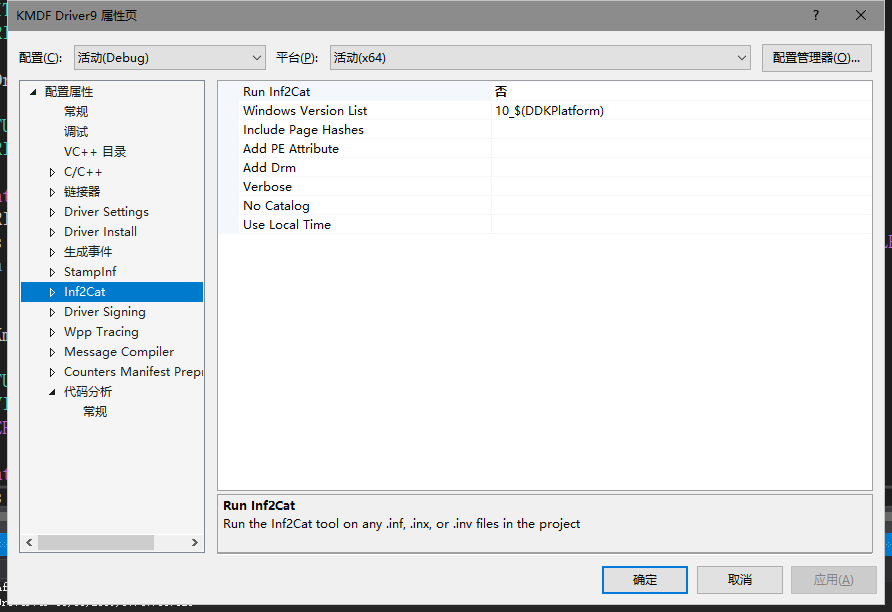892x612 pixels.
Task: Expand the Driver Settings node arrow
Action: coord(52,212)
